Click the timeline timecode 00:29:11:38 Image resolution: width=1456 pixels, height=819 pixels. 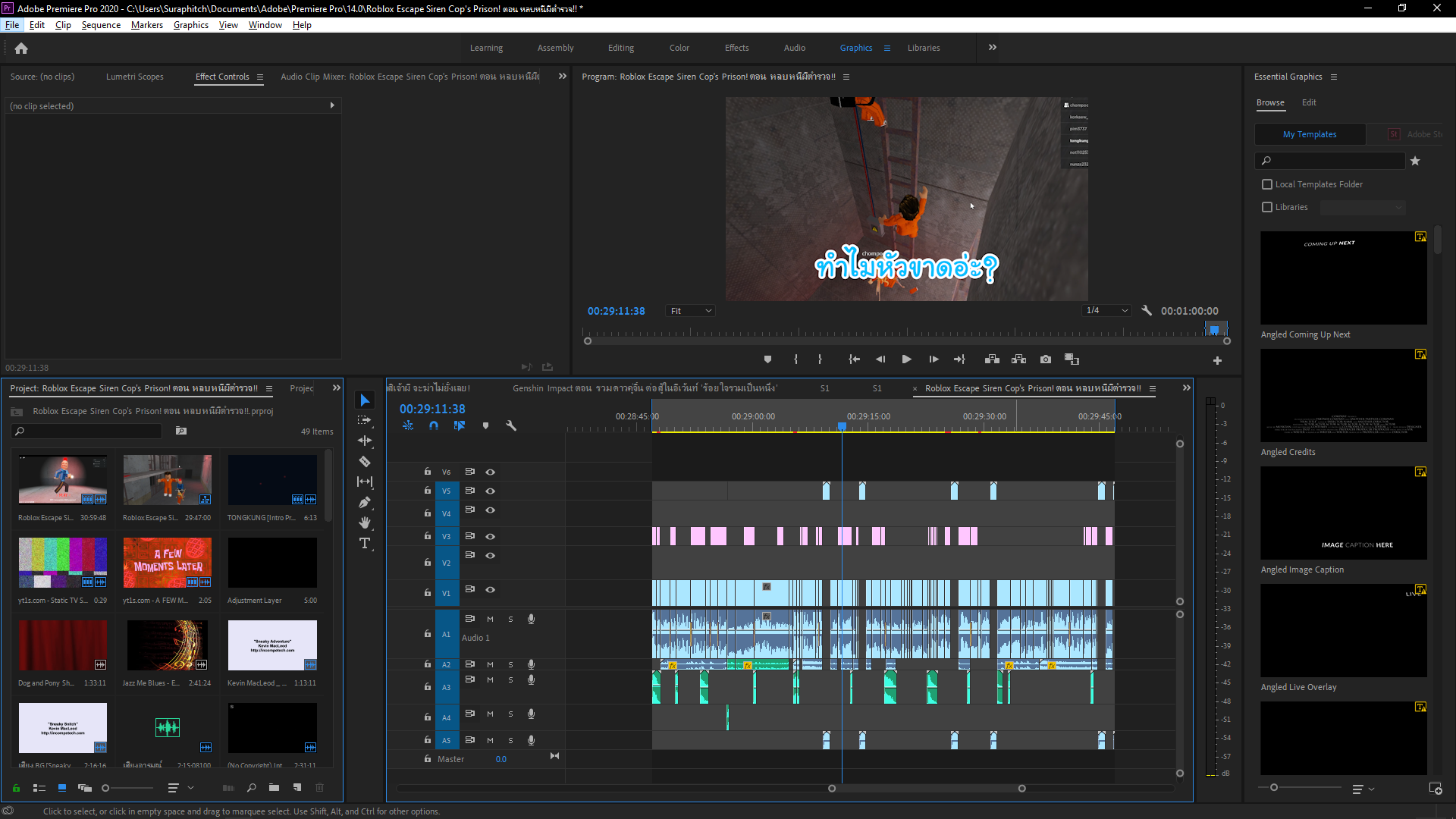click(x=432, y=409)
